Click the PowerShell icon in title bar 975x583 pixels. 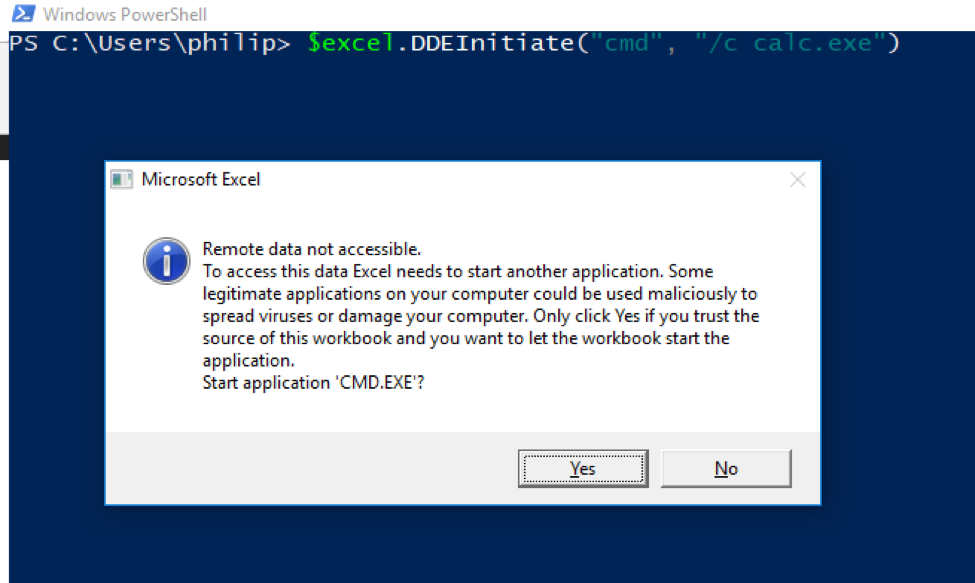(x=23, y=14)
